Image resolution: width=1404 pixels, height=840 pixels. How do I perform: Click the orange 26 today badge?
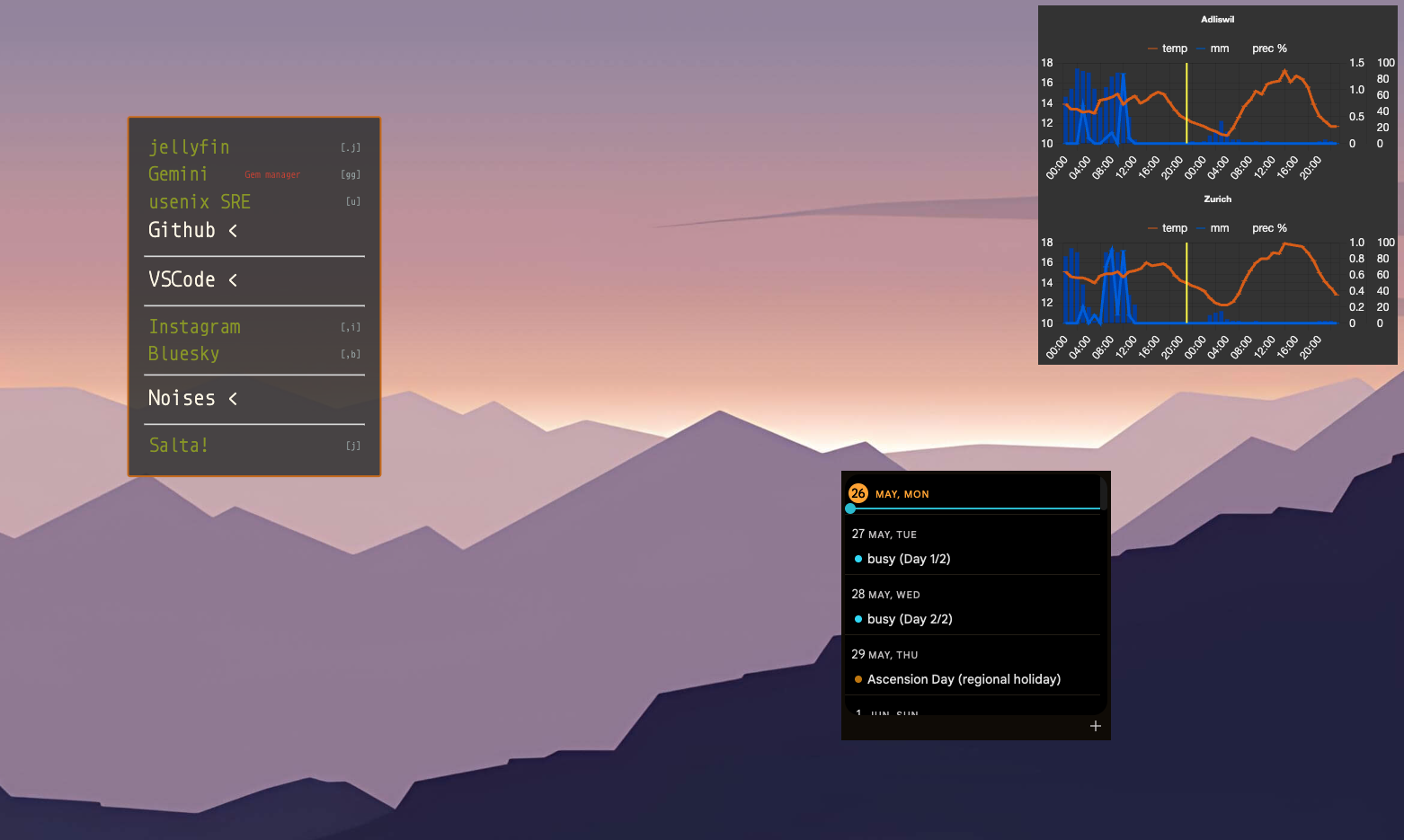(x=858, y=493)
